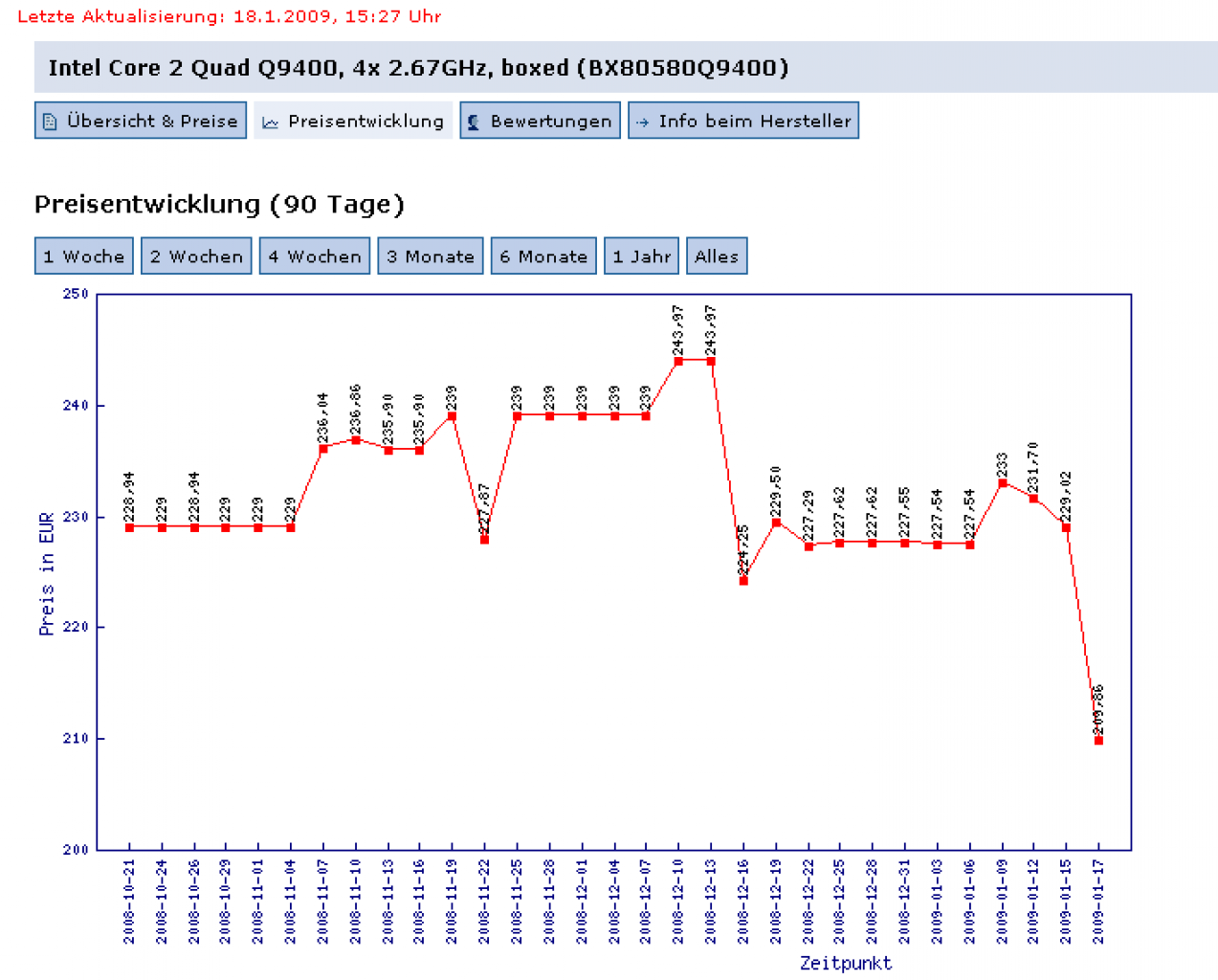Switch to the Bewertungen tab
The image size is (1218, 980).
pyautogui.click(x=541, y=121)
